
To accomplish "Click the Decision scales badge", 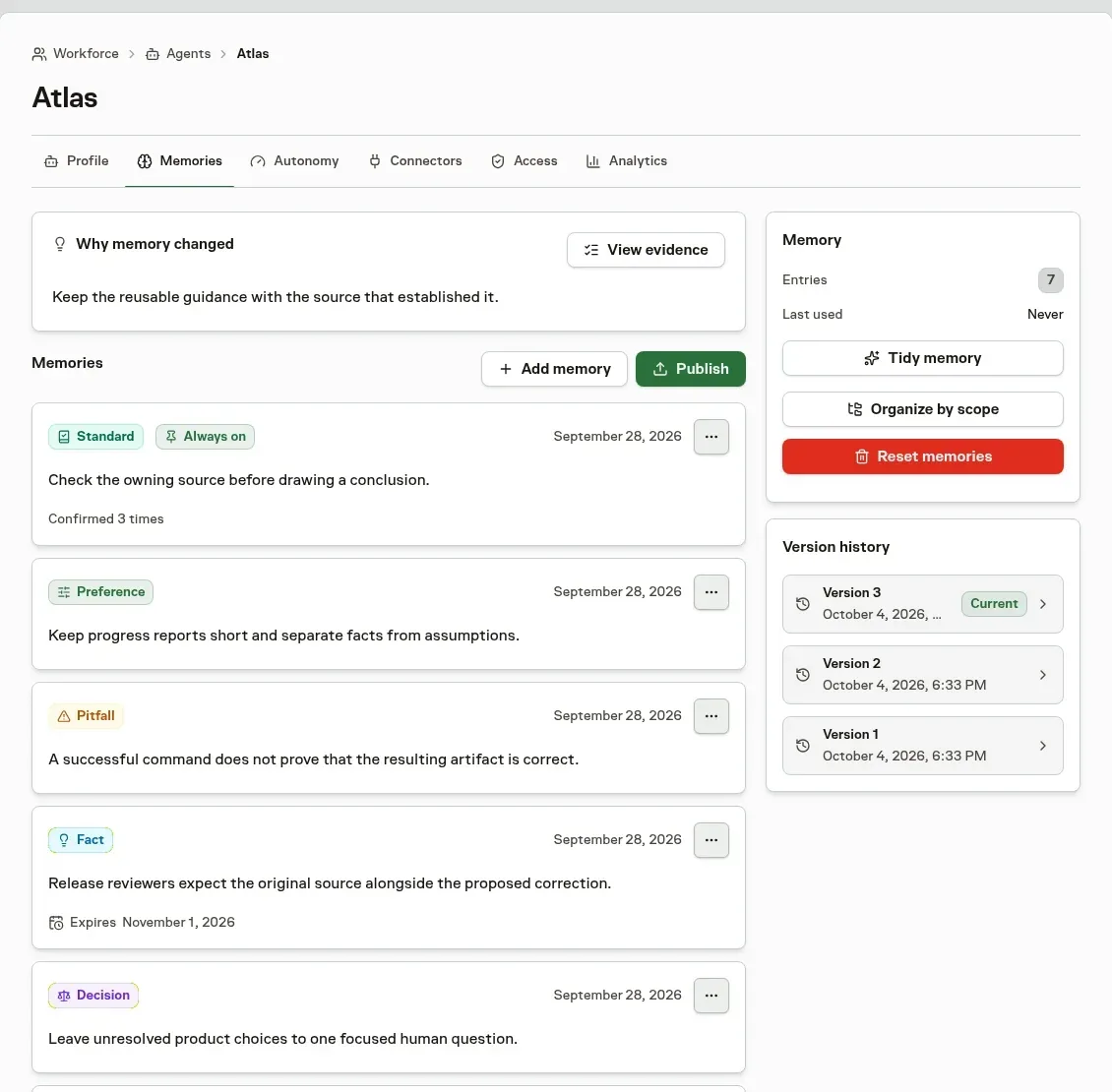I will click(x=93, y=996).
